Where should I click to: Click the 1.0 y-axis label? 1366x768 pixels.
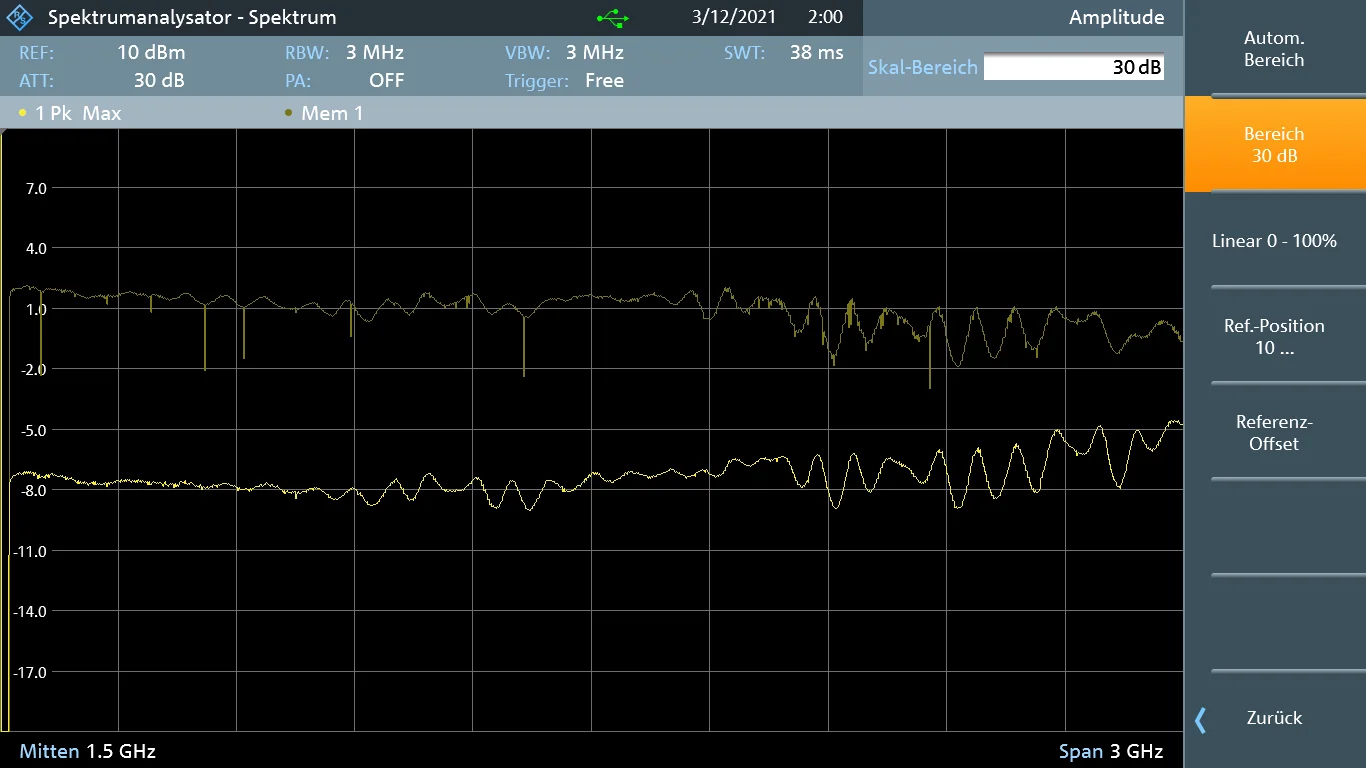pyautogui.click(x=35, y=309)
